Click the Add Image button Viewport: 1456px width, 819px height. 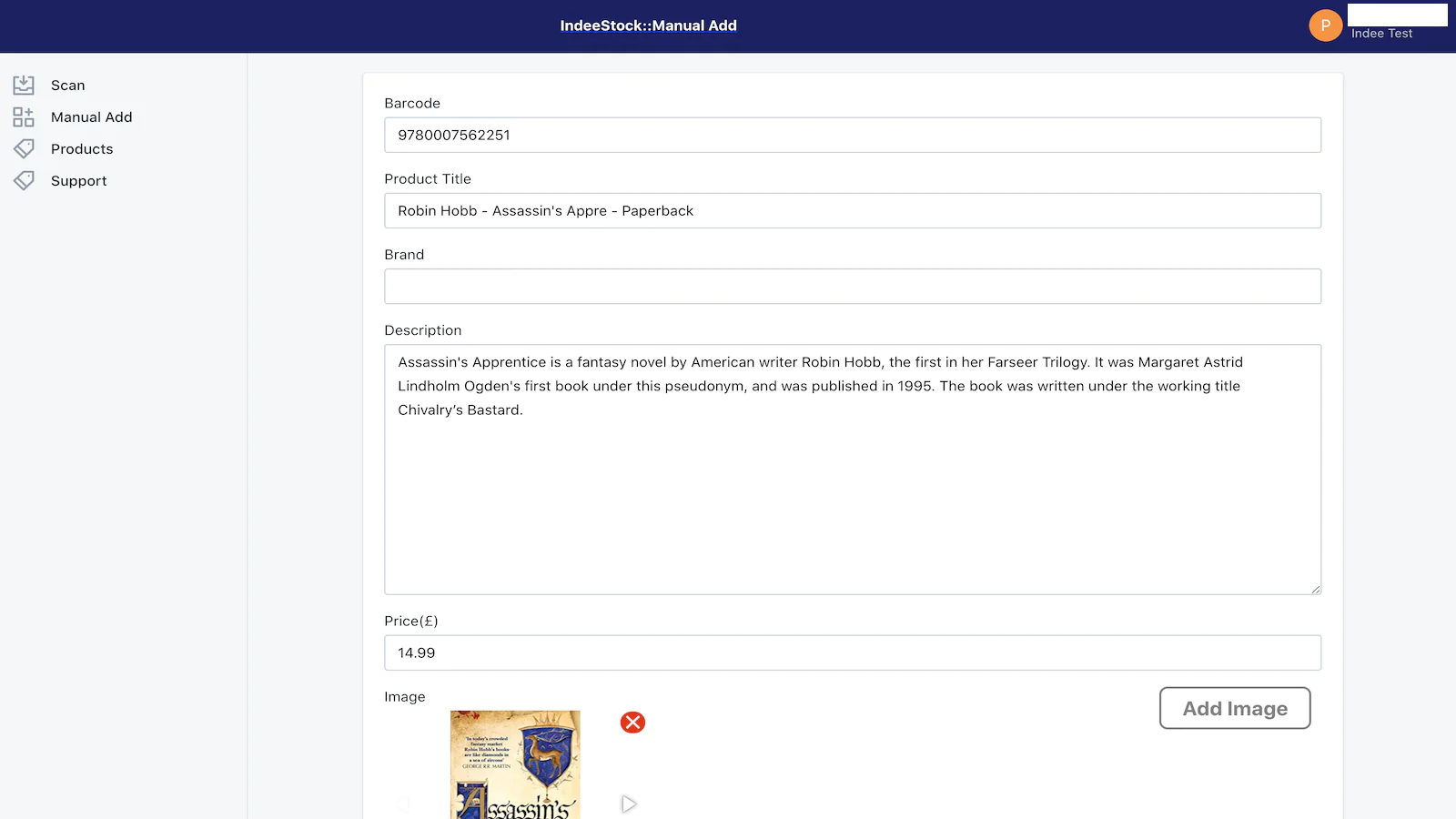tap(1235, 708)
